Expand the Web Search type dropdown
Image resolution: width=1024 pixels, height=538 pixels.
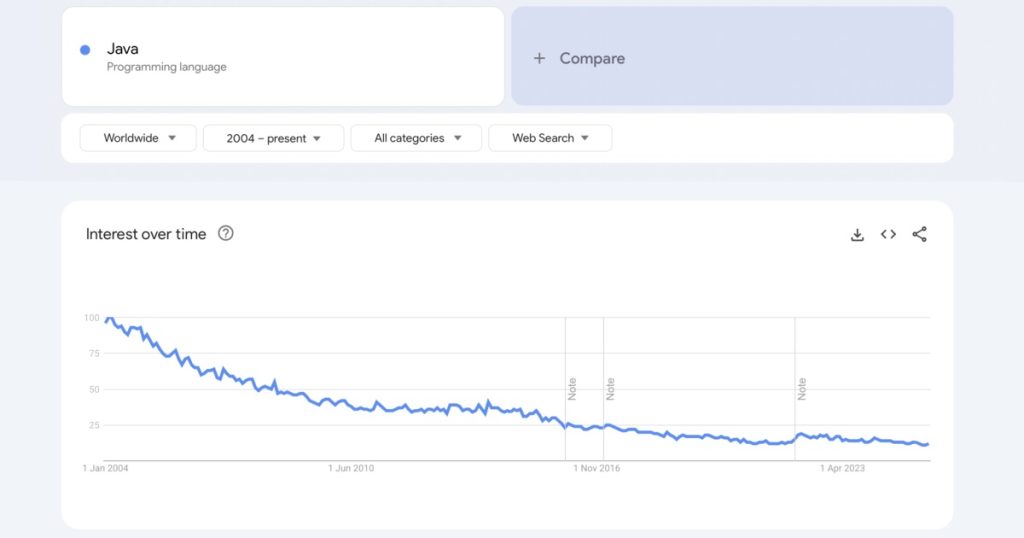(x=550, y=138)
